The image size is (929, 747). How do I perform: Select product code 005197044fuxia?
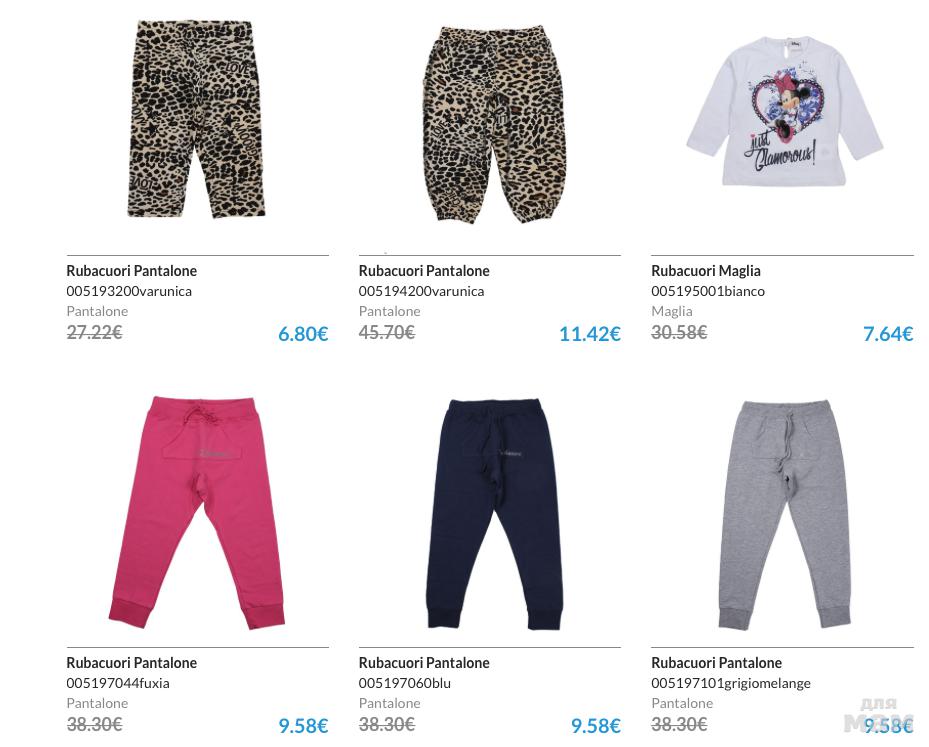[118, 683]
